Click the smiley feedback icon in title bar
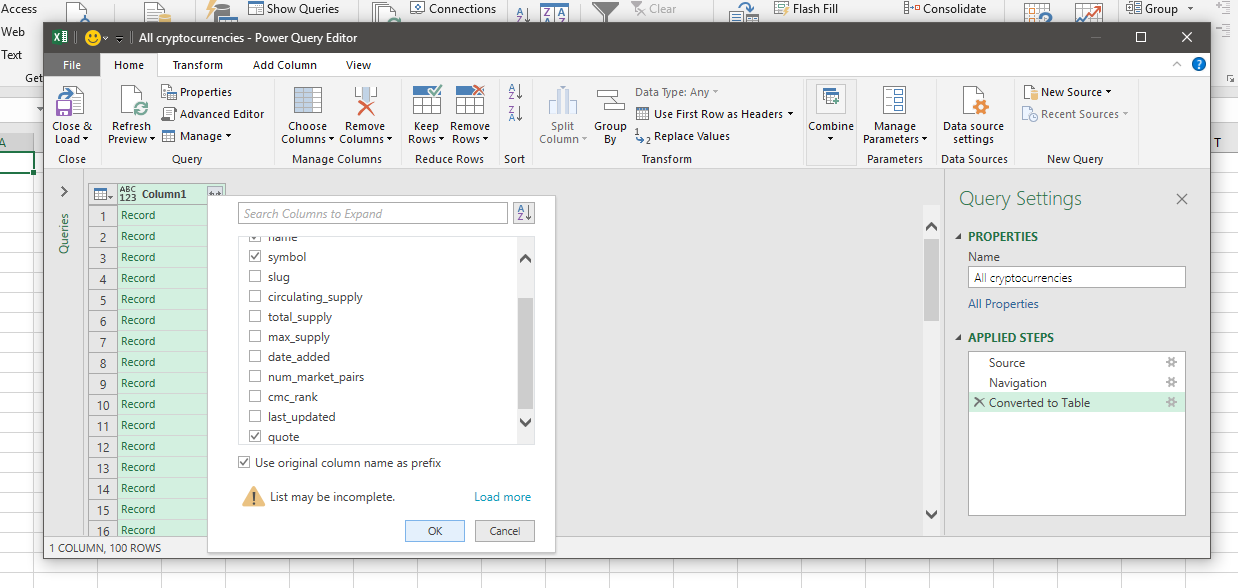Screen dimensions: 1238x588 click(x=93, y=37)
